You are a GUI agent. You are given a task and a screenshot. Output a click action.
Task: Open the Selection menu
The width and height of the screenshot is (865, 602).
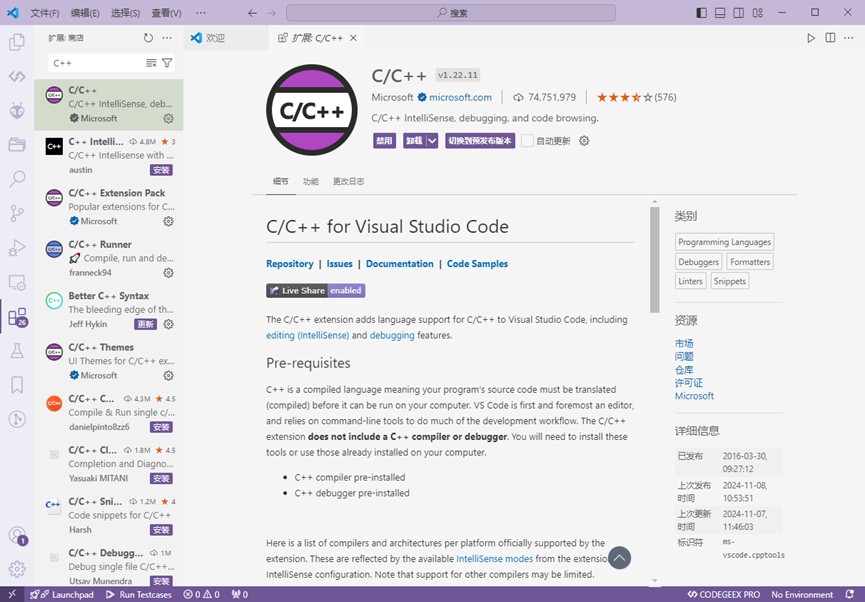125,13
